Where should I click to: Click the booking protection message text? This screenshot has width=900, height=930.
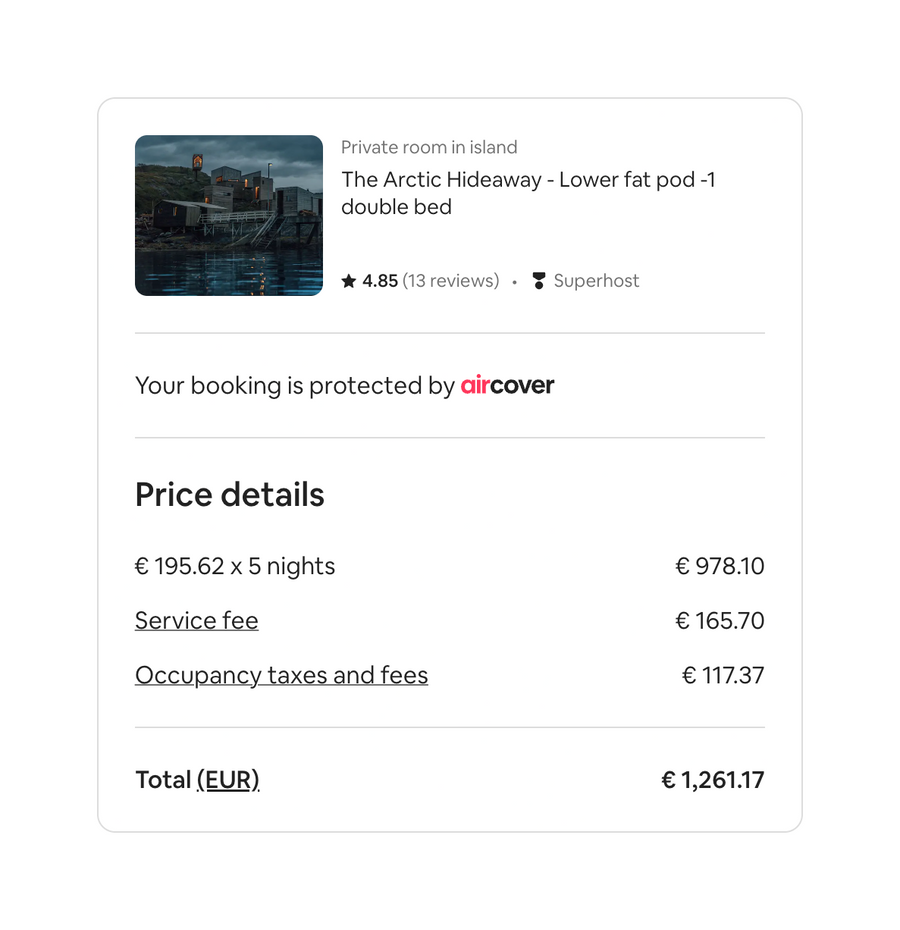click(x=295, y=385)
